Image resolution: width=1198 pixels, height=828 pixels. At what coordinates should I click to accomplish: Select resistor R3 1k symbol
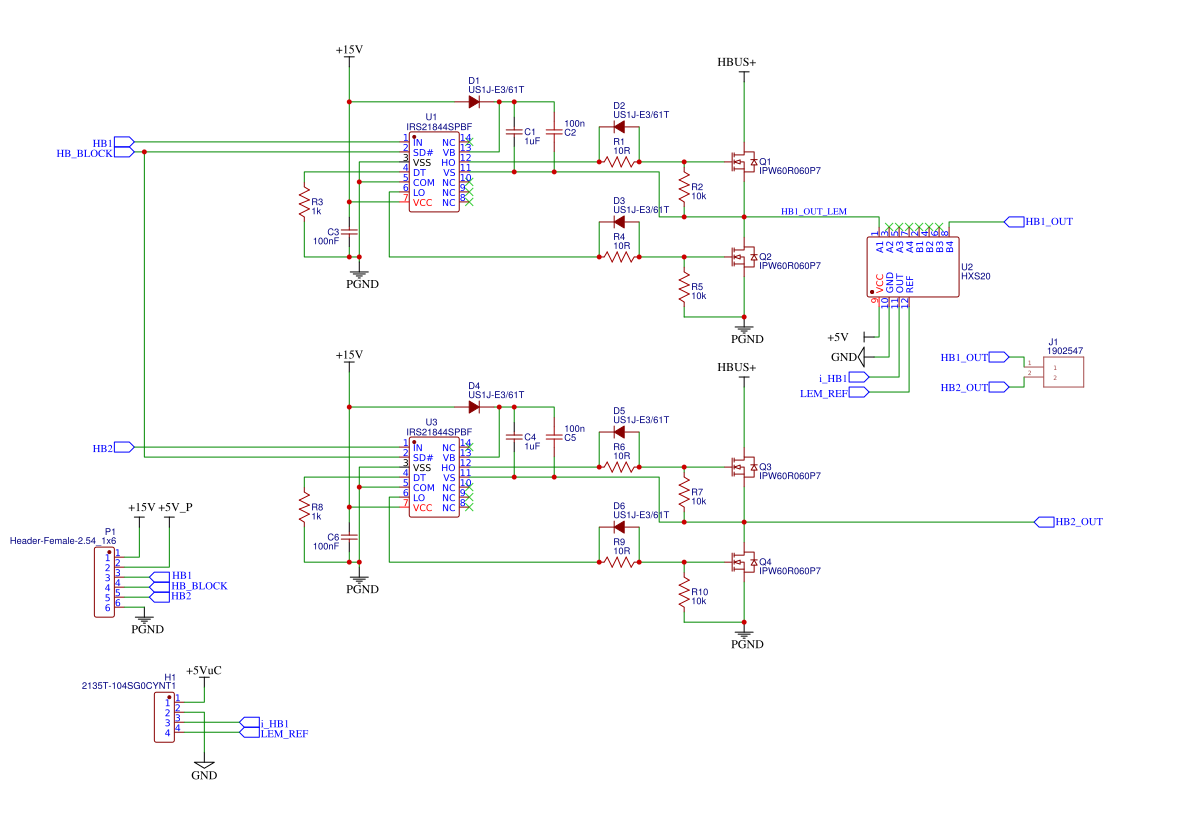tap(305, 202)
